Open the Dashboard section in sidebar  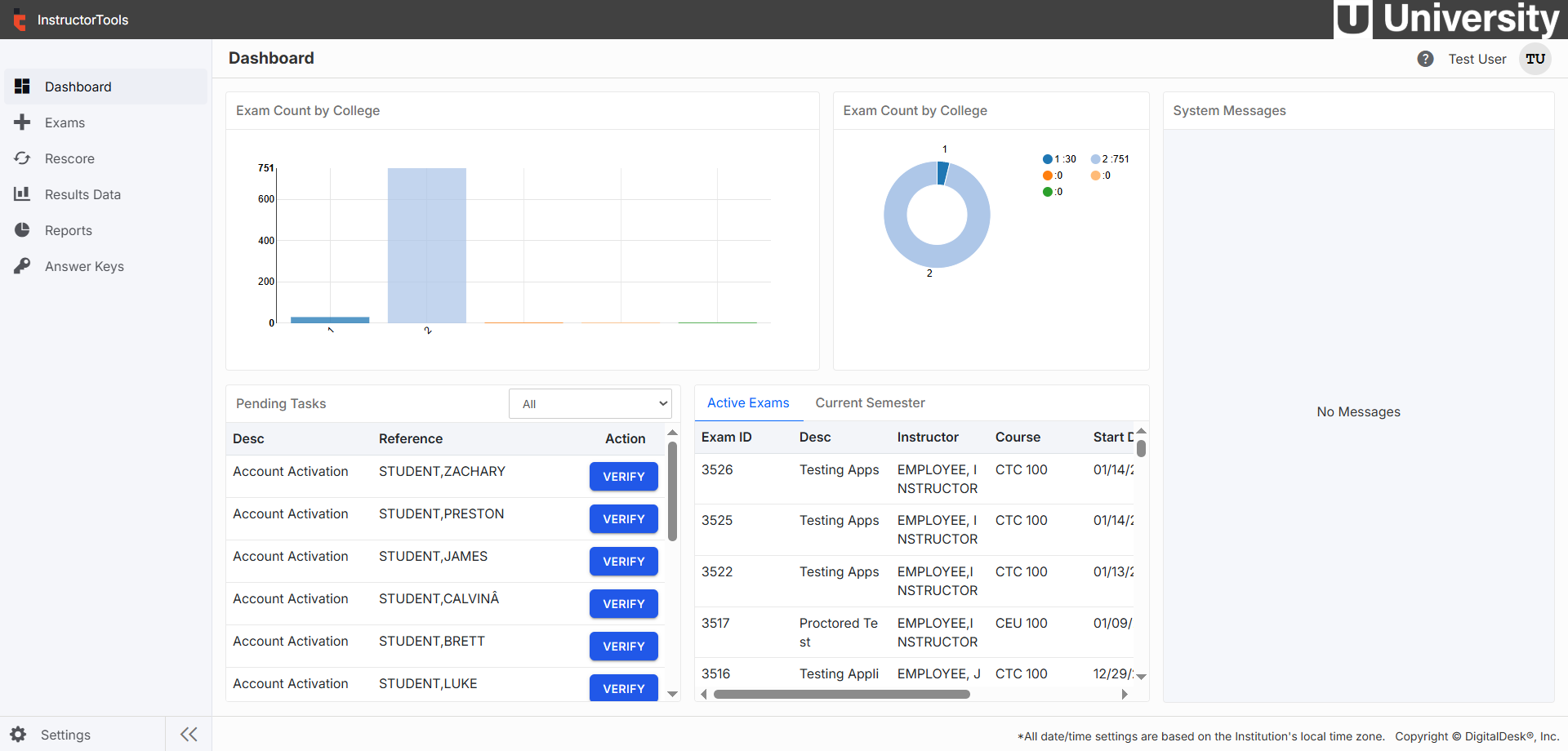(78, 87)
